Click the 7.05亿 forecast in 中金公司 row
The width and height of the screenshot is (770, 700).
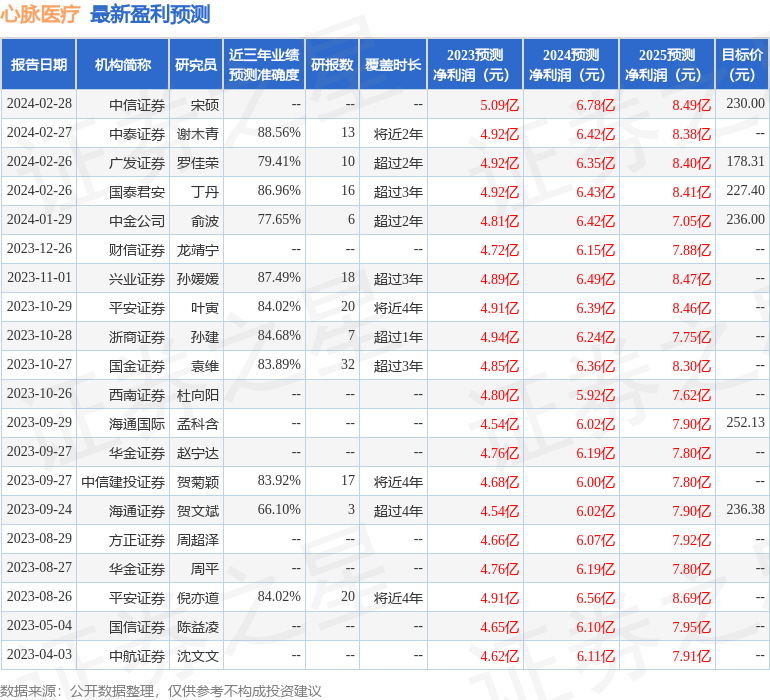point(691,221)
